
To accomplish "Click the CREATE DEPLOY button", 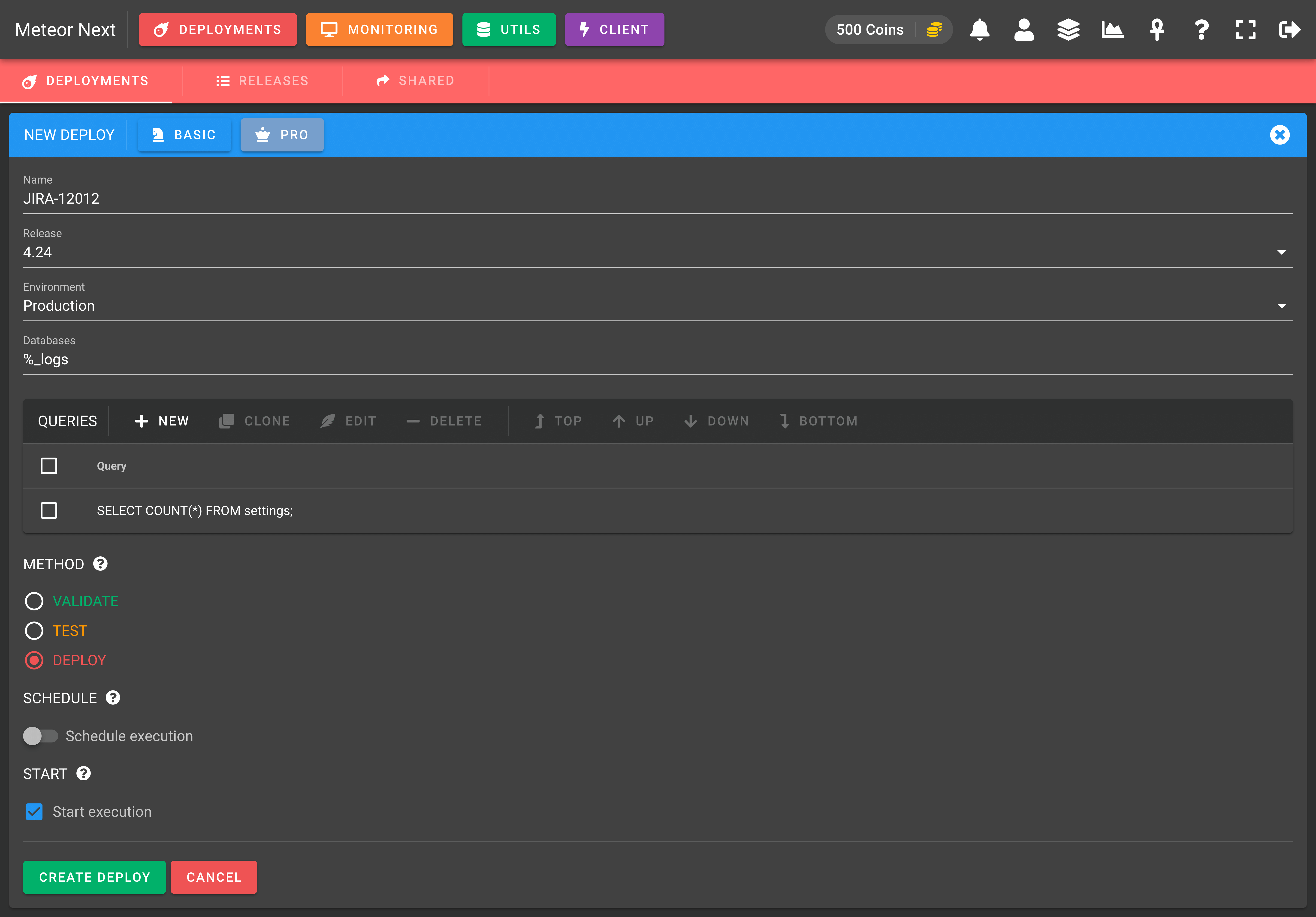I will pyautogui.click(x=95, y=877).
